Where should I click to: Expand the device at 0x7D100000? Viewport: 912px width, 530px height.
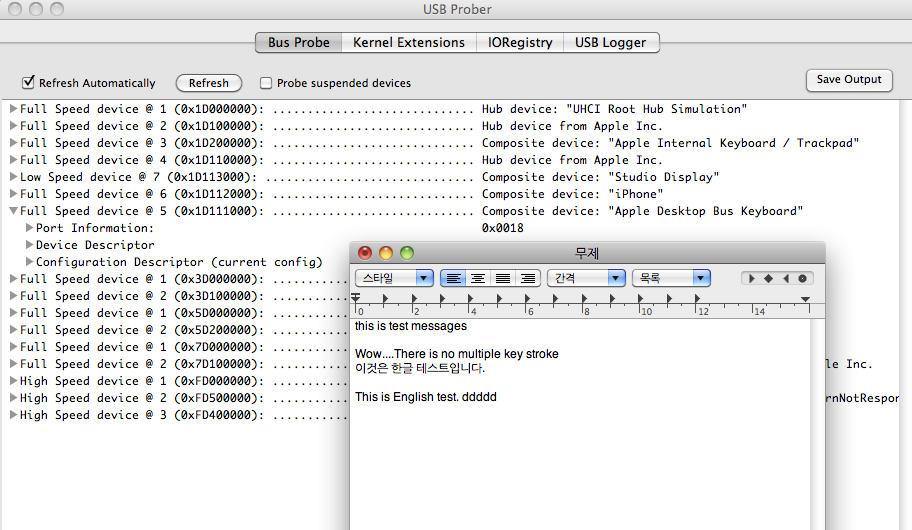pyautogui.click(x=13, y=364)
